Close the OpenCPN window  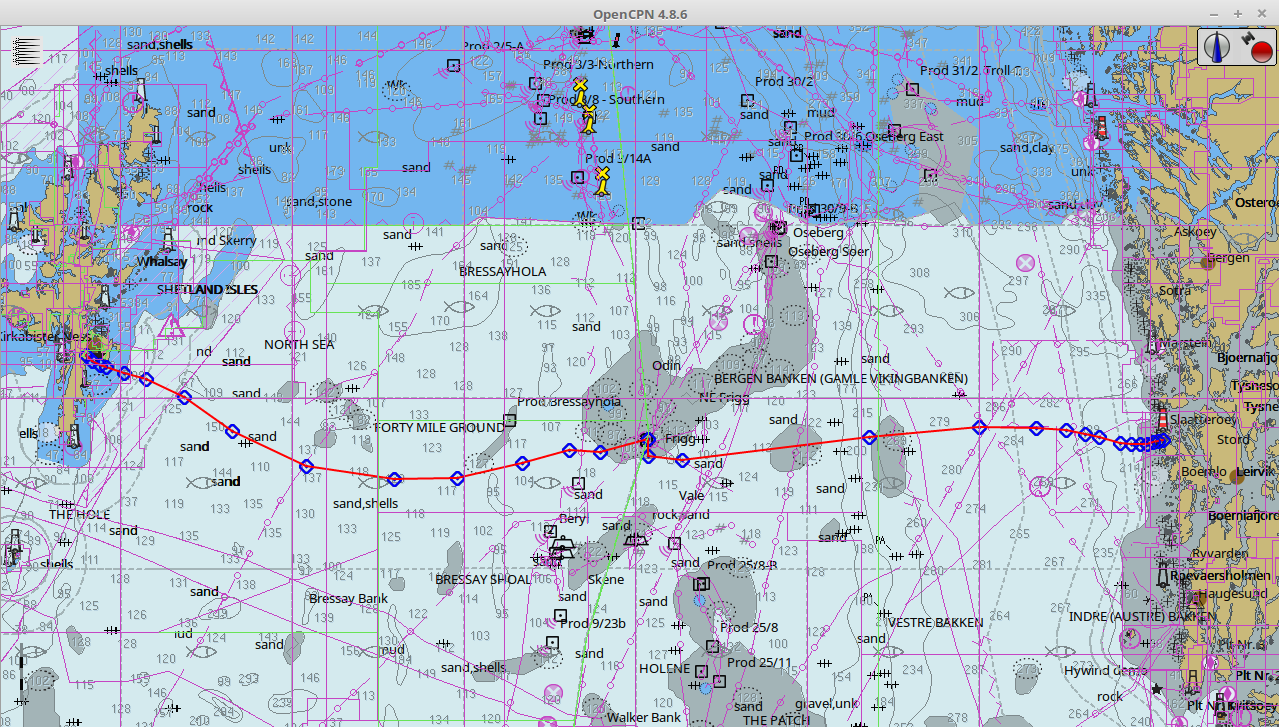pos(1260,13)
